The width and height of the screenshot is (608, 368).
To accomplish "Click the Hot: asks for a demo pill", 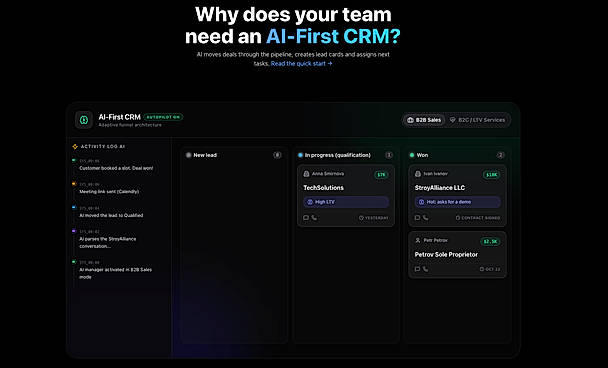I will click(x=458, y=202).
